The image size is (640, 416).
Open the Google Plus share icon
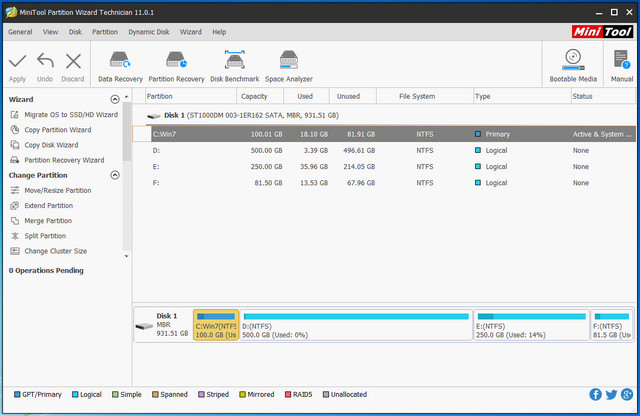tap(627, 394)
